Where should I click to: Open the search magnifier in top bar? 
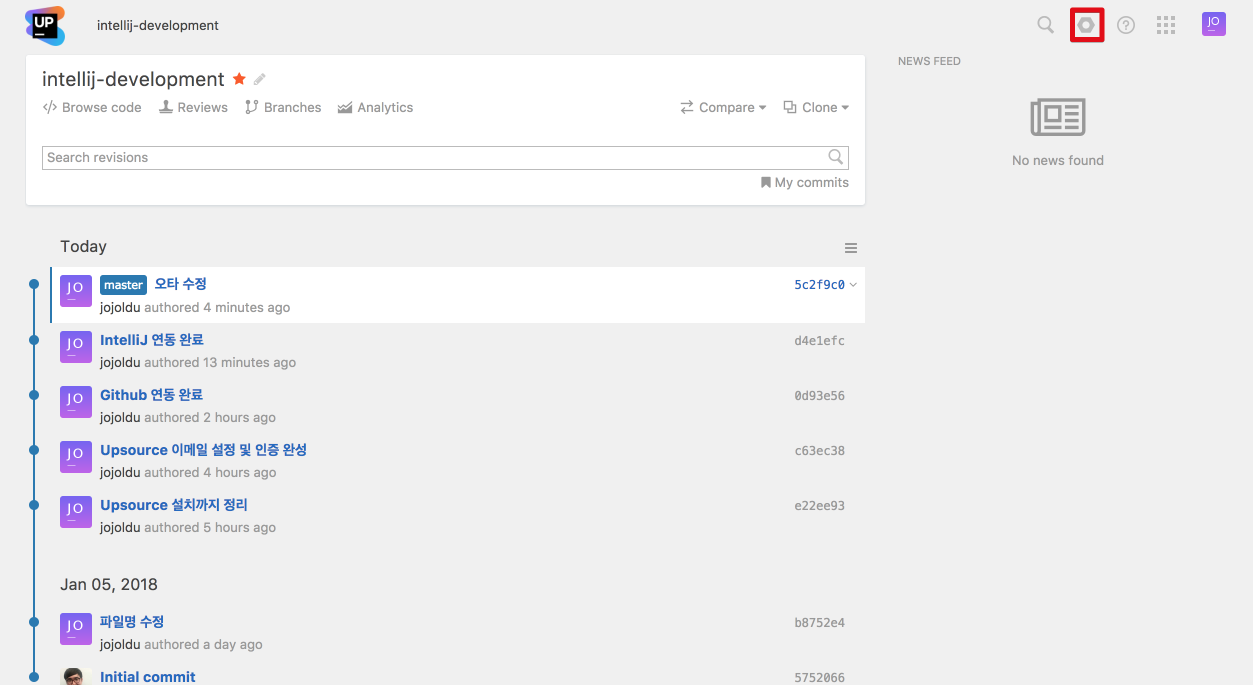[1045, 25]
